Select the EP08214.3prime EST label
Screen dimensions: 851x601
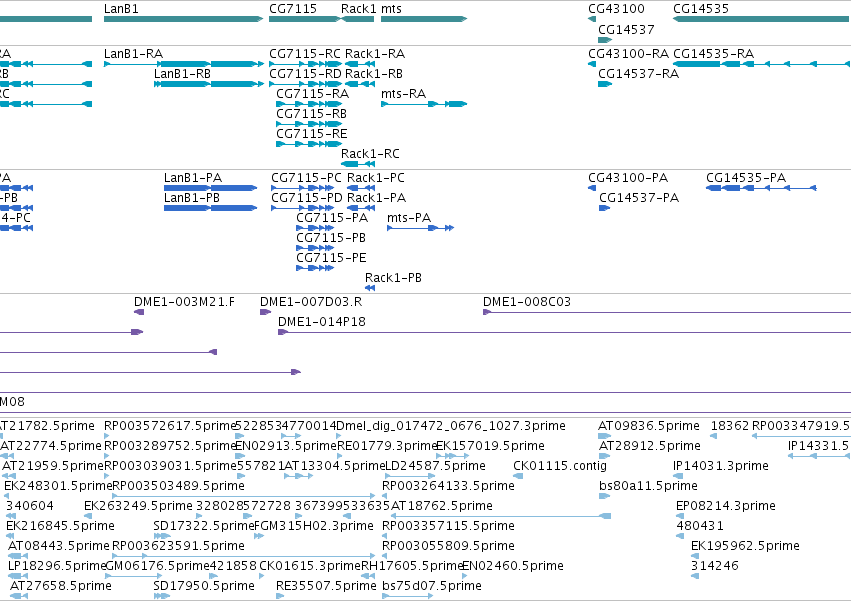[x=726, y=507]
